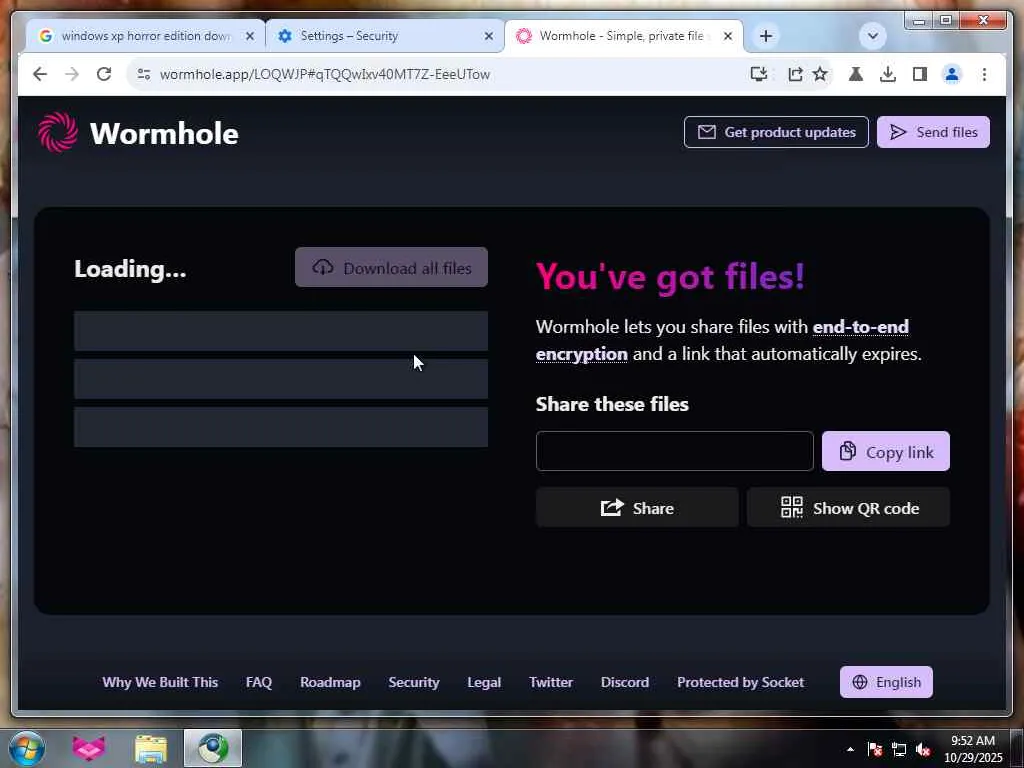Switch to windows xp horror edition tab
Image resolution: width=1024 pixels, height=768 pixels.
[x=146, y=36]
